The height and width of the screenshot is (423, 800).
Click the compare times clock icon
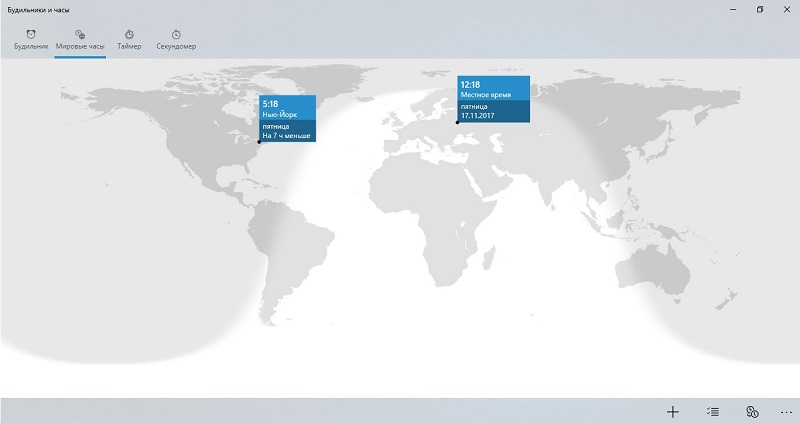[752, 411]
